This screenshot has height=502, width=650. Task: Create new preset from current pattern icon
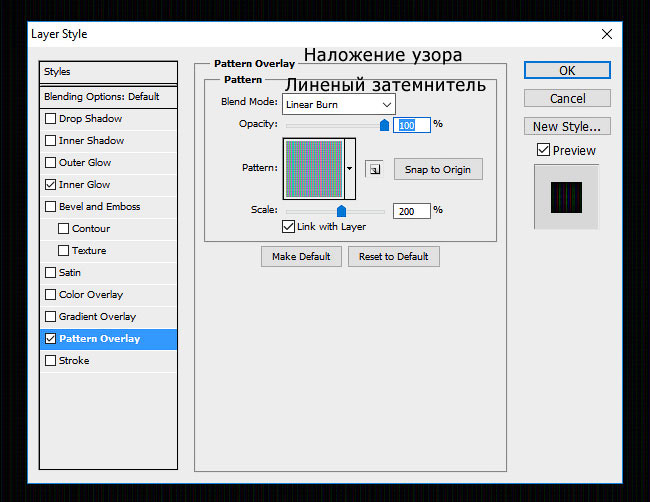coord(374,169)
